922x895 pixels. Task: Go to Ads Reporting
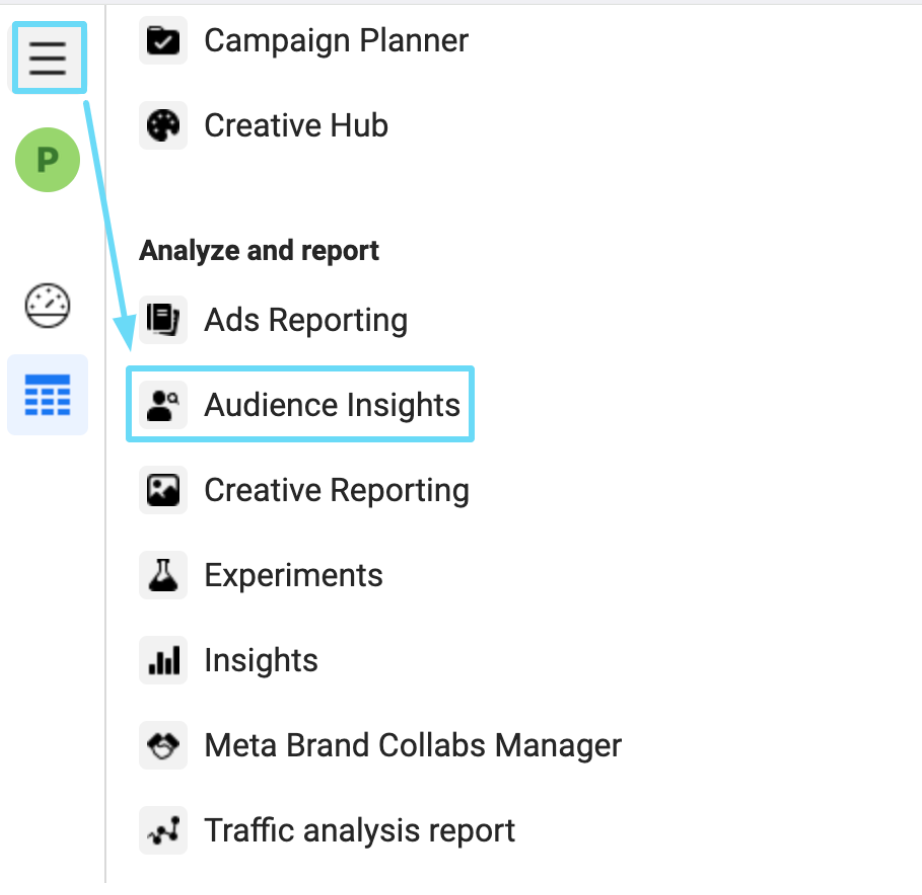[306, 320]
